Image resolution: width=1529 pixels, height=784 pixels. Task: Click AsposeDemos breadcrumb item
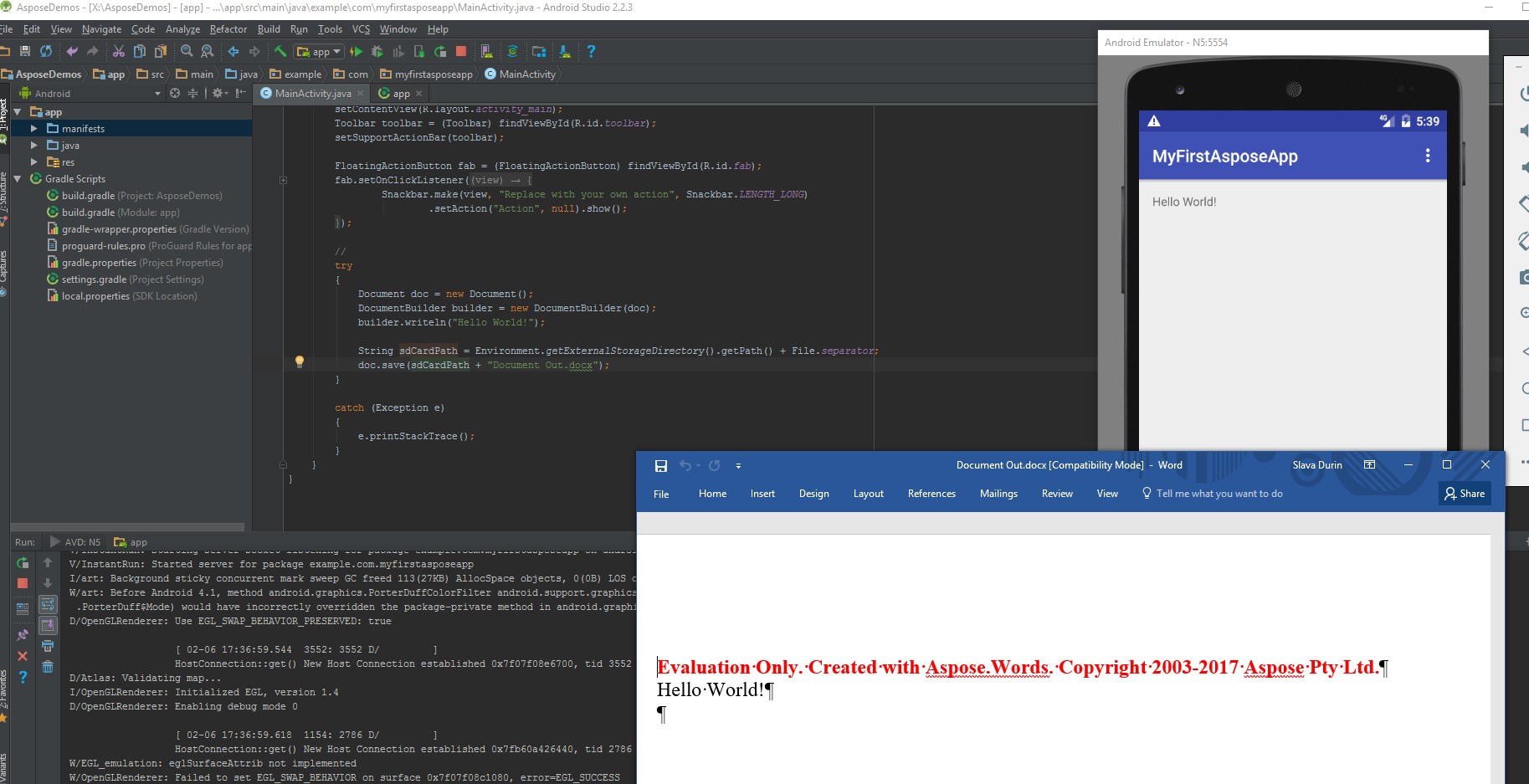41,74
